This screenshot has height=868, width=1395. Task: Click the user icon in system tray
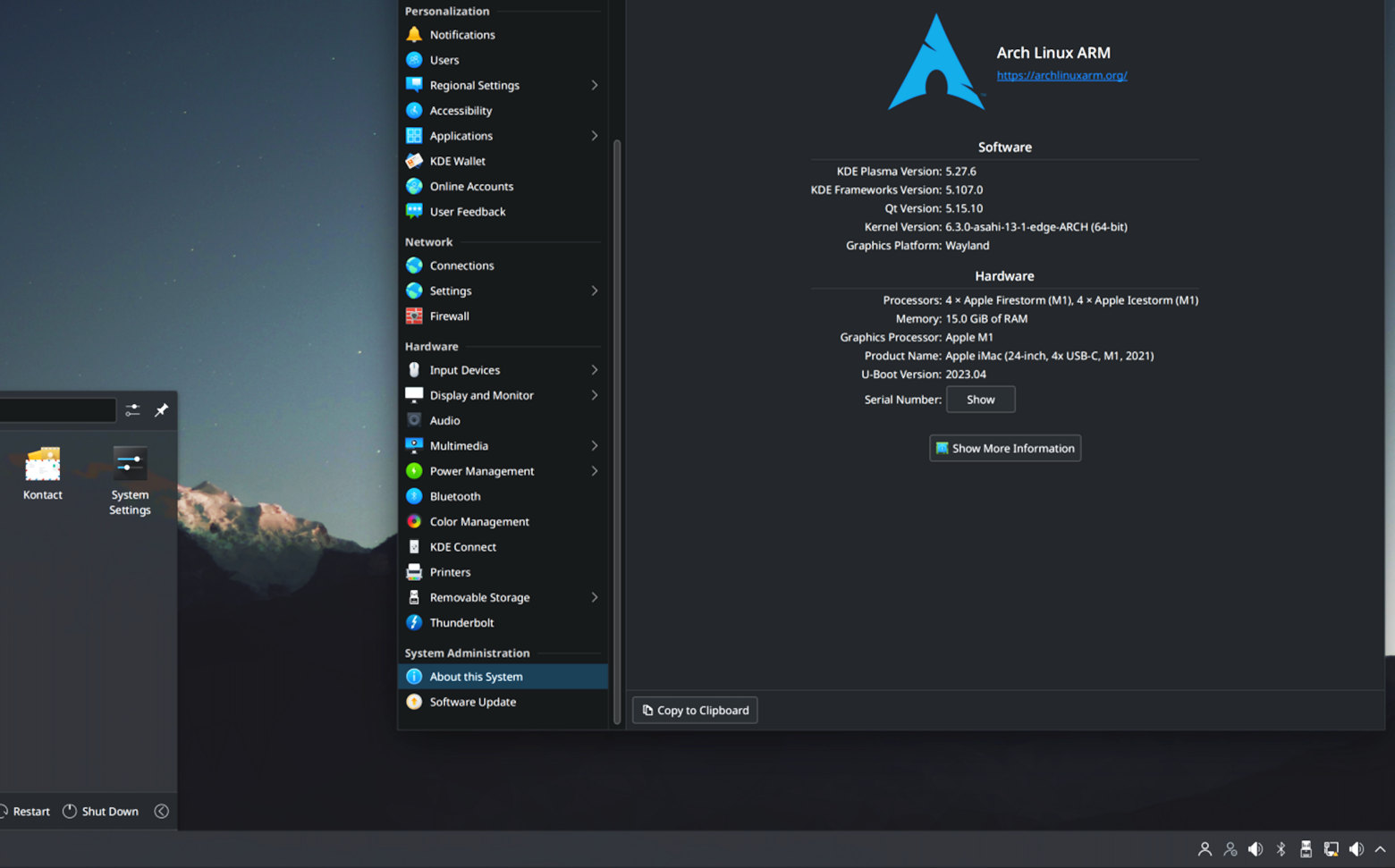coord(1205,849)
